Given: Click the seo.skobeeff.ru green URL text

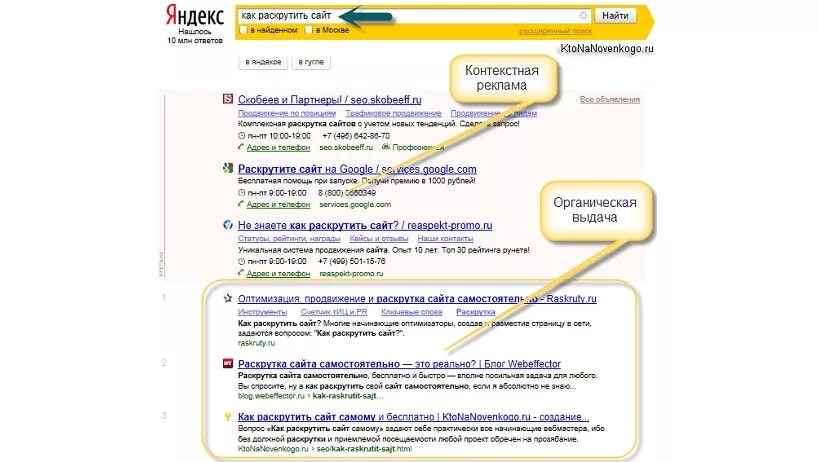Looking at the screenshot, I should coord(346,148).
